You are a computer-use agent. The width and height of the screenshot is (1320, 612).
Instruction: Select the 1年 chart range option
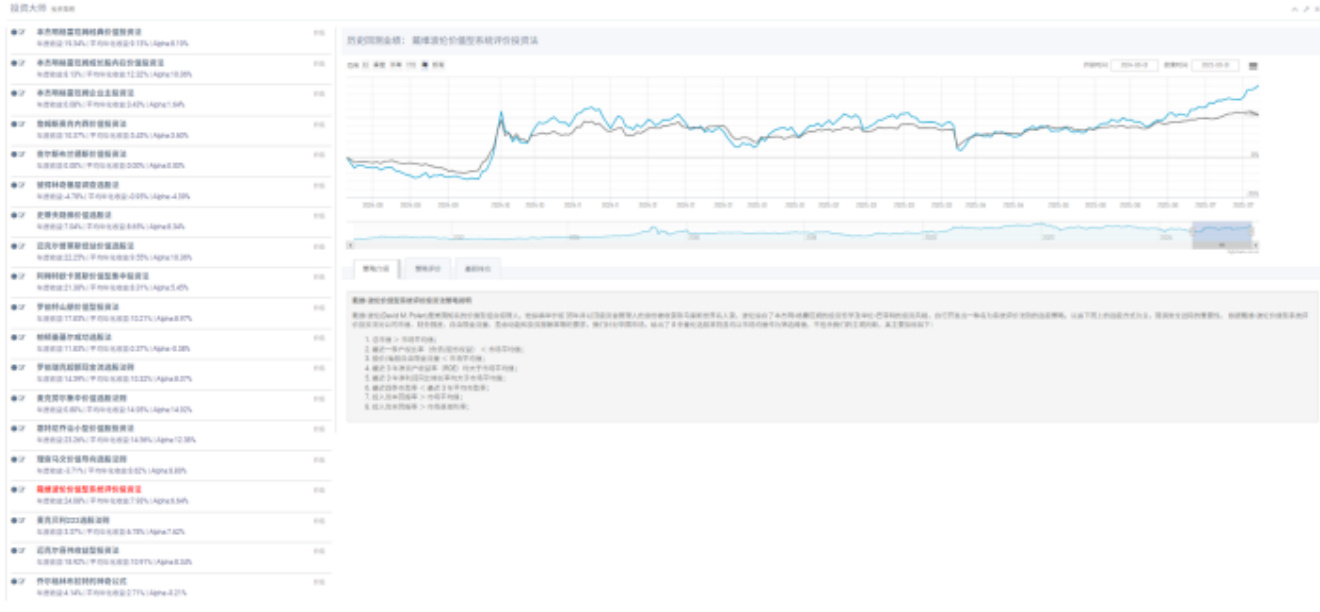[x=411, y=65]
